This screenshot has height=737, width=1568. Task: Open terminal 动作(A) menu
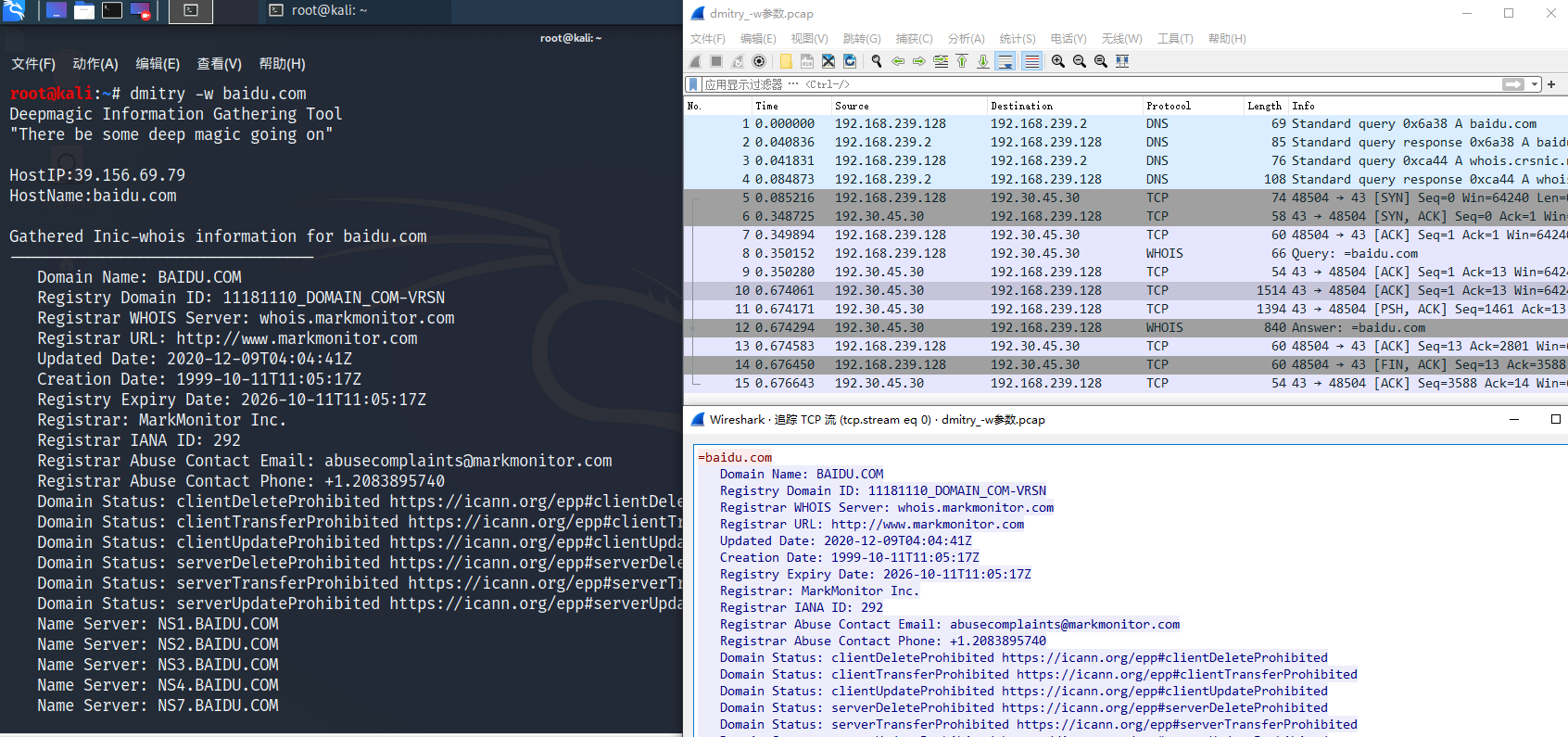(x=95, y=64)
